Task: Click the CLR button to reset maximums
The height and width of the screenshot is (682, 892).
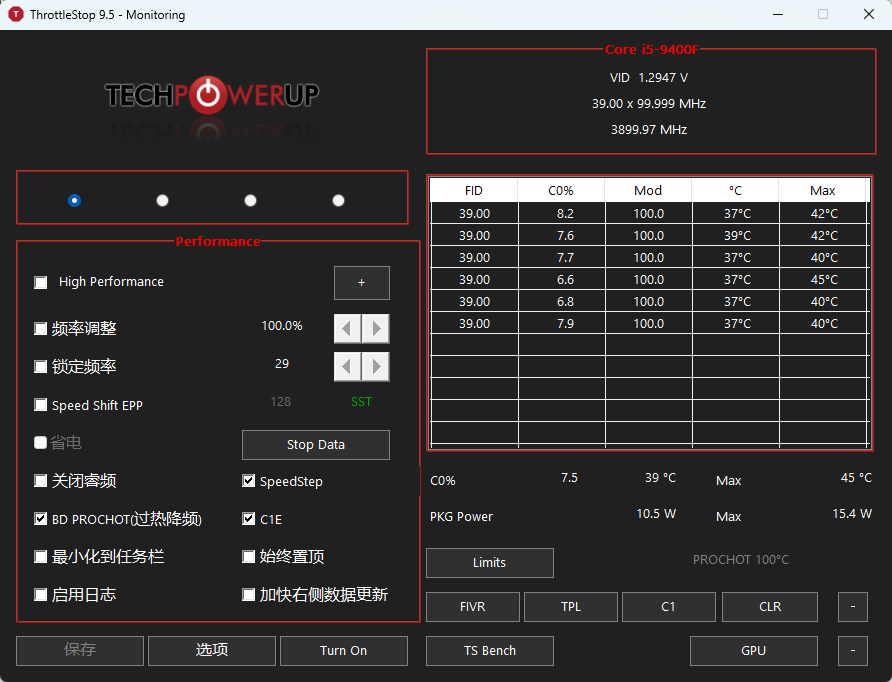Action: click(770, 607)
